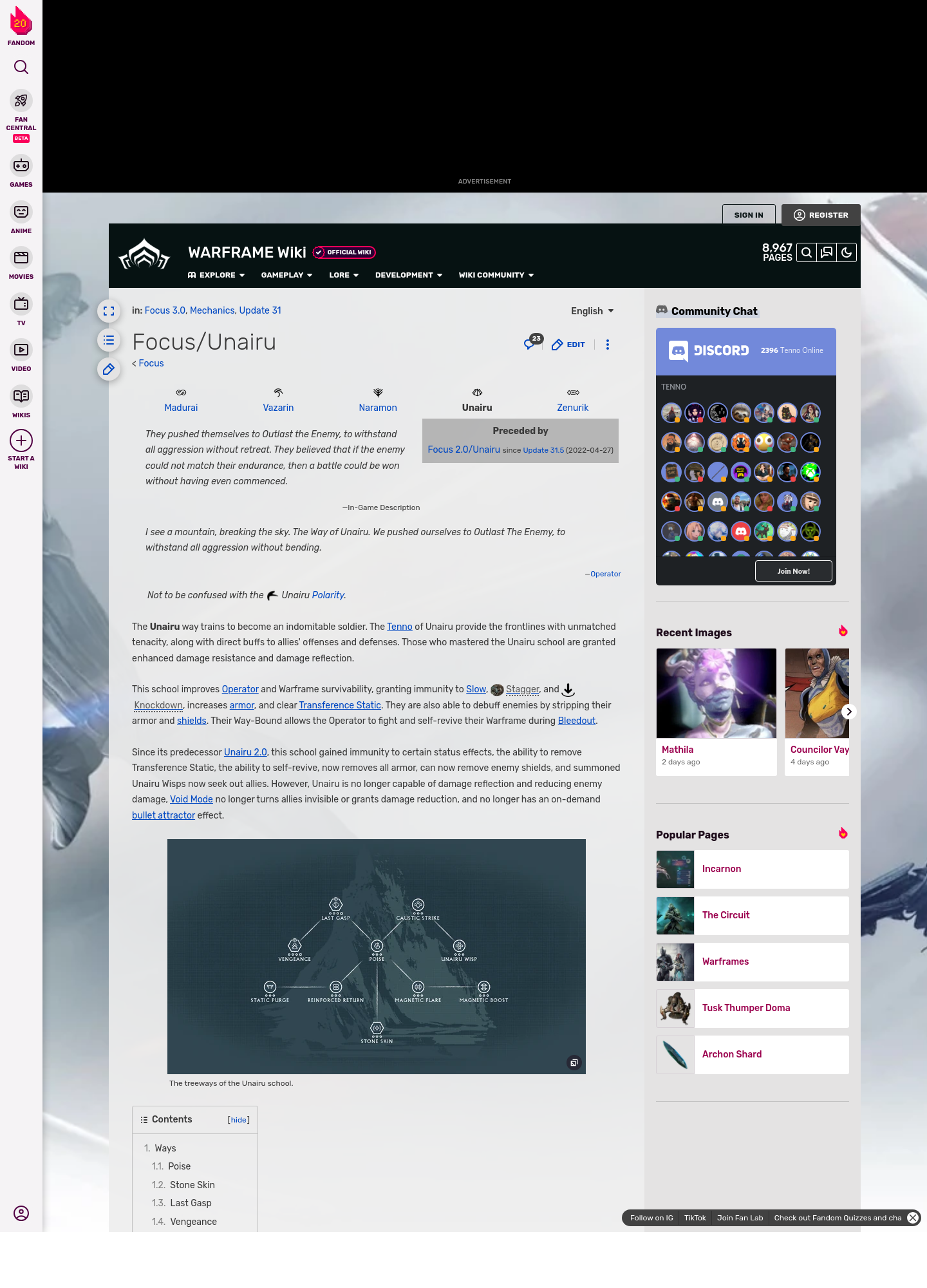Follow the bullet attractor link
The width and height of the screenshot is (927, 1288).
[164, 815]
